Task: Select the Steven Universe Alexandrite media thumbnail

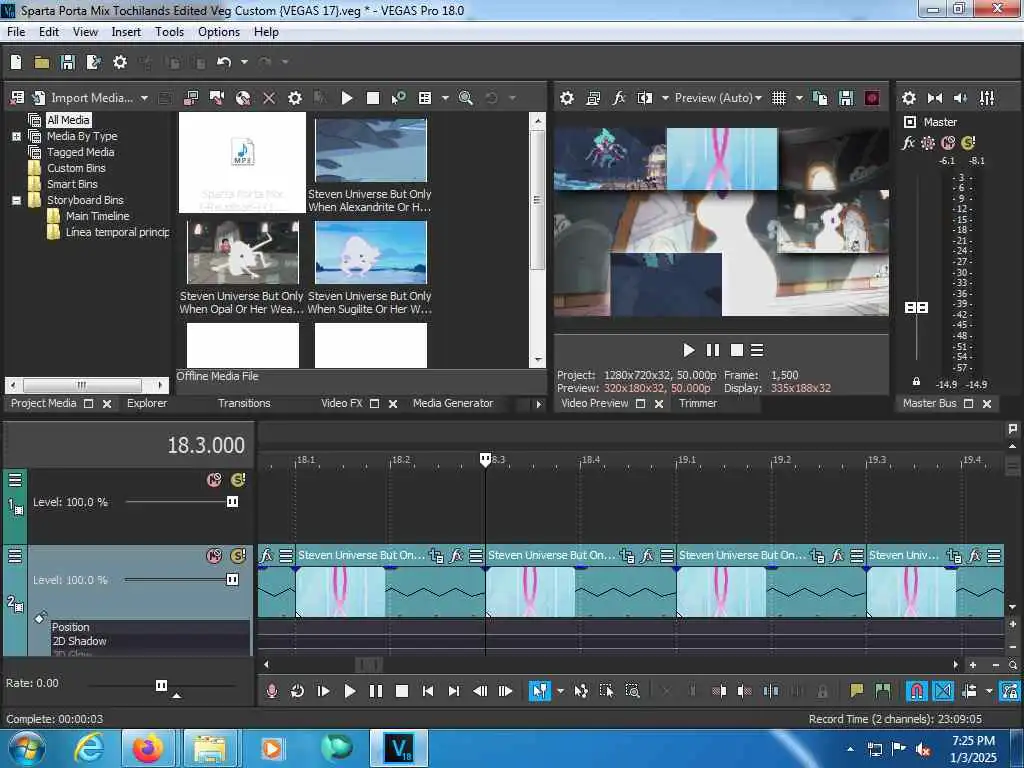Action: (x=370, y=150)
